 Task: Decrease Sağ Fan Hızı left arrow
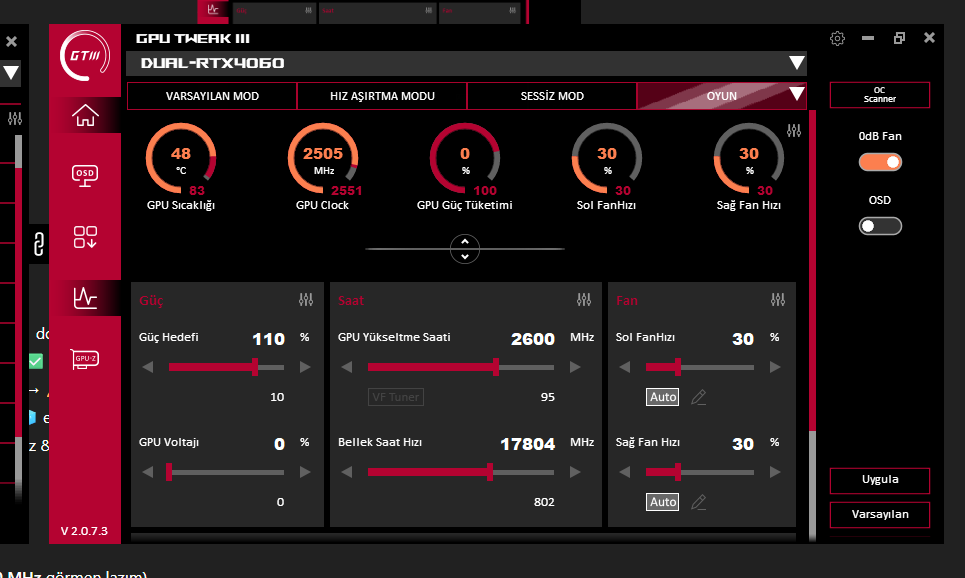coord(625,472)
